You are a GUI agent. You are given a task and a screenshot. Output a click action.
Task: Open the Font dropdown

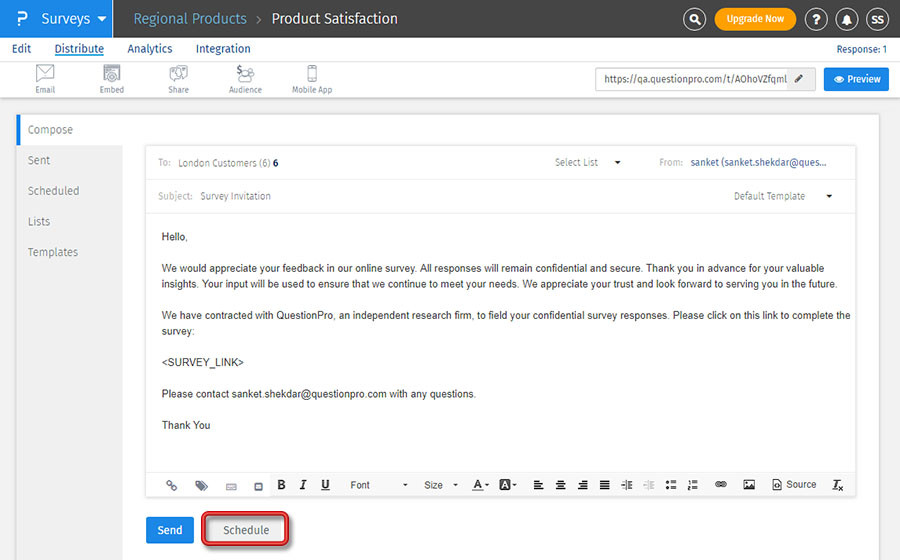pos(378,485)
